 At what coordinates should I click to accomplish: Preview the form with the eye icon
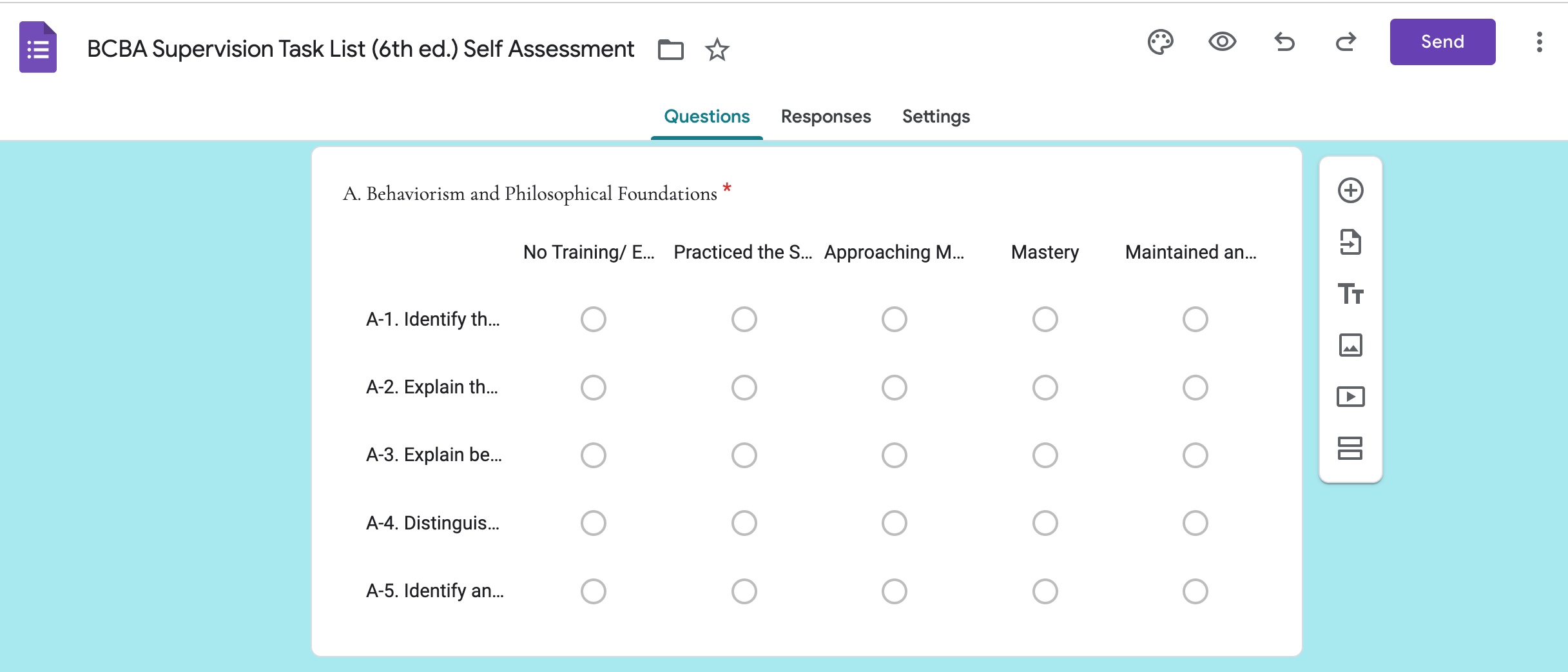pyautogui.click(x=1222, y=42)
